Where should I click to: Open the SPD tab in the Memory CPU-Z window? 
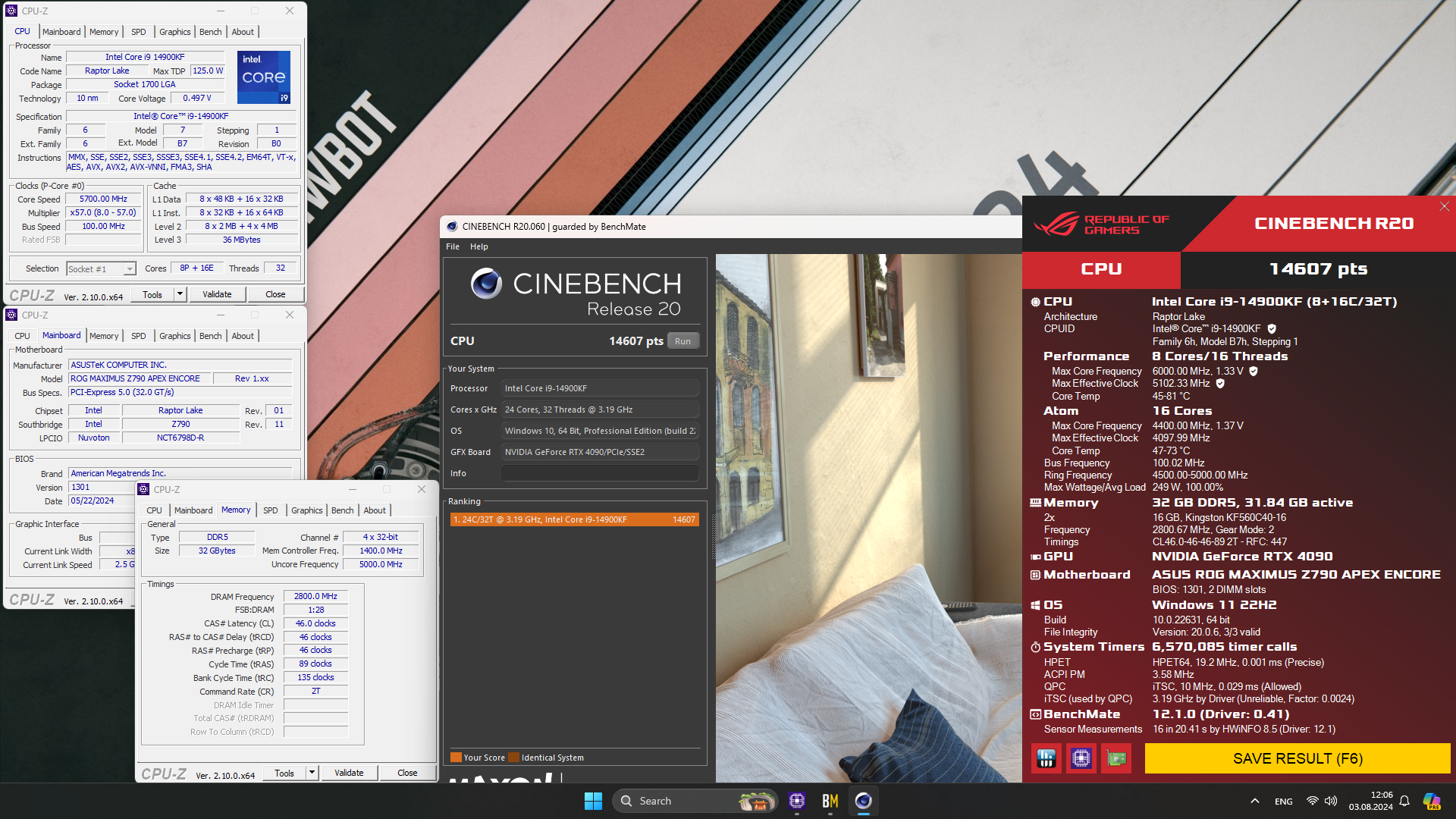pyautogui.click(x=271, y=510)
